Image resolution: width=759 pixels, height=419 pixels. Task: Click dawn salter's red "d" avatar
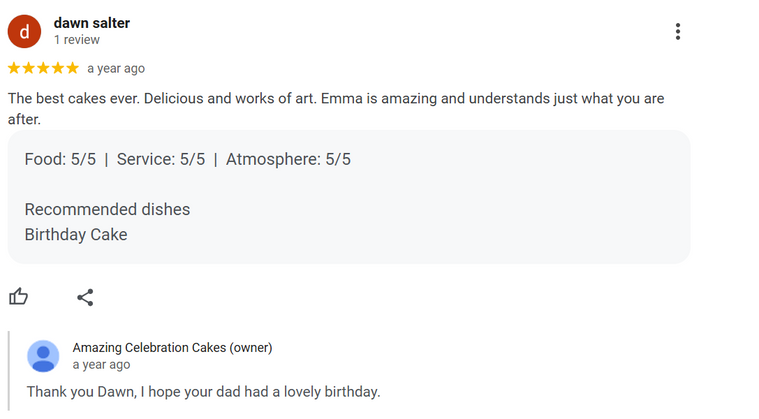24,32
